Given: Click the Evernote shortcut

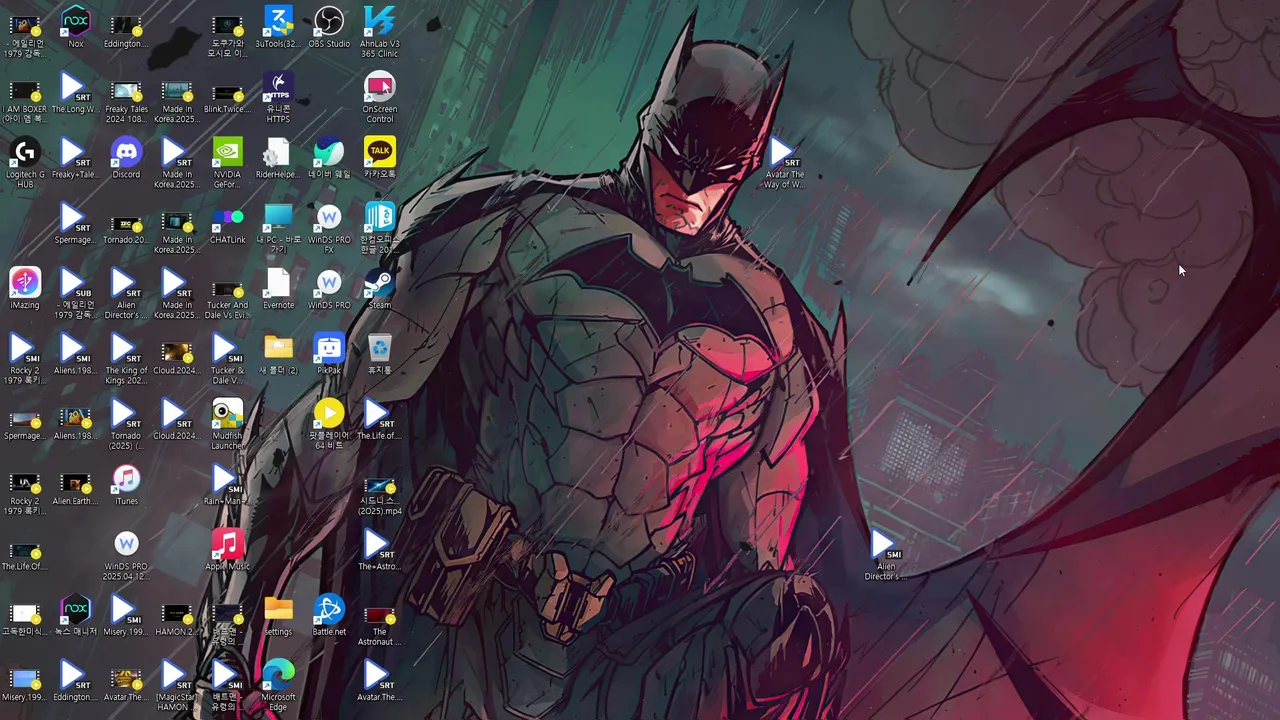Looking at the screenshot, I should (278, 283).
